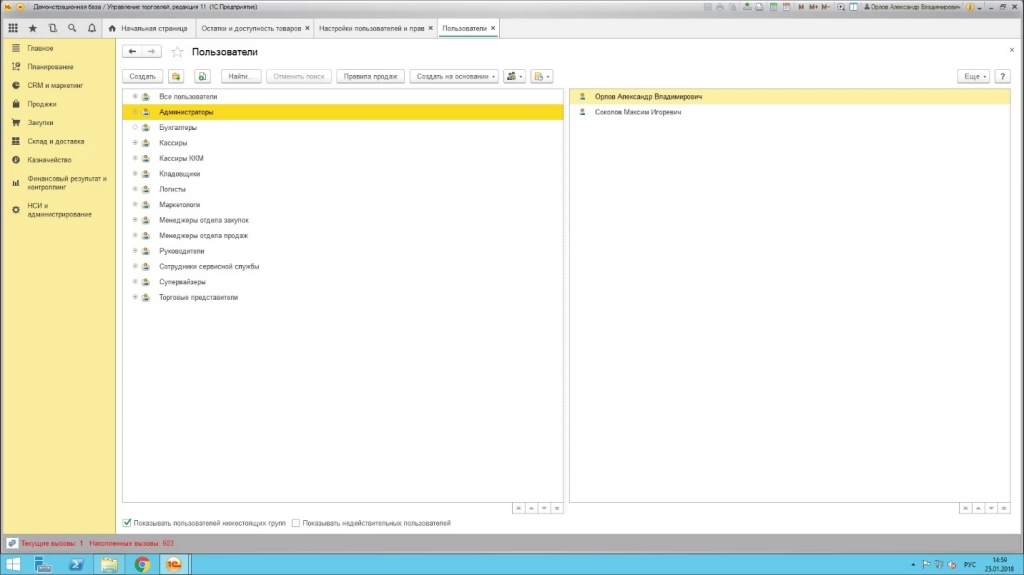
Task: Select Менеджеры отдела продаж group
Action: 343,235
